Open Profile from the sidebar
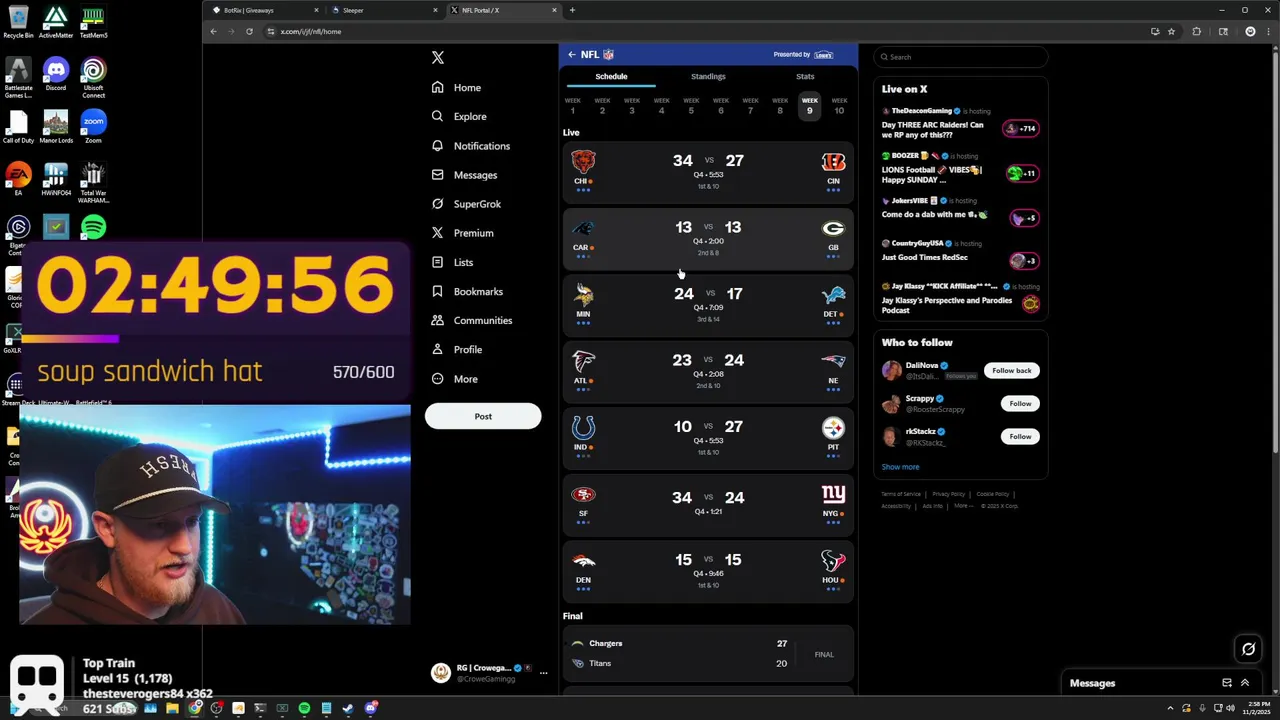The image size is (1280, 720). pyautogui.click(x=456, y=350)
